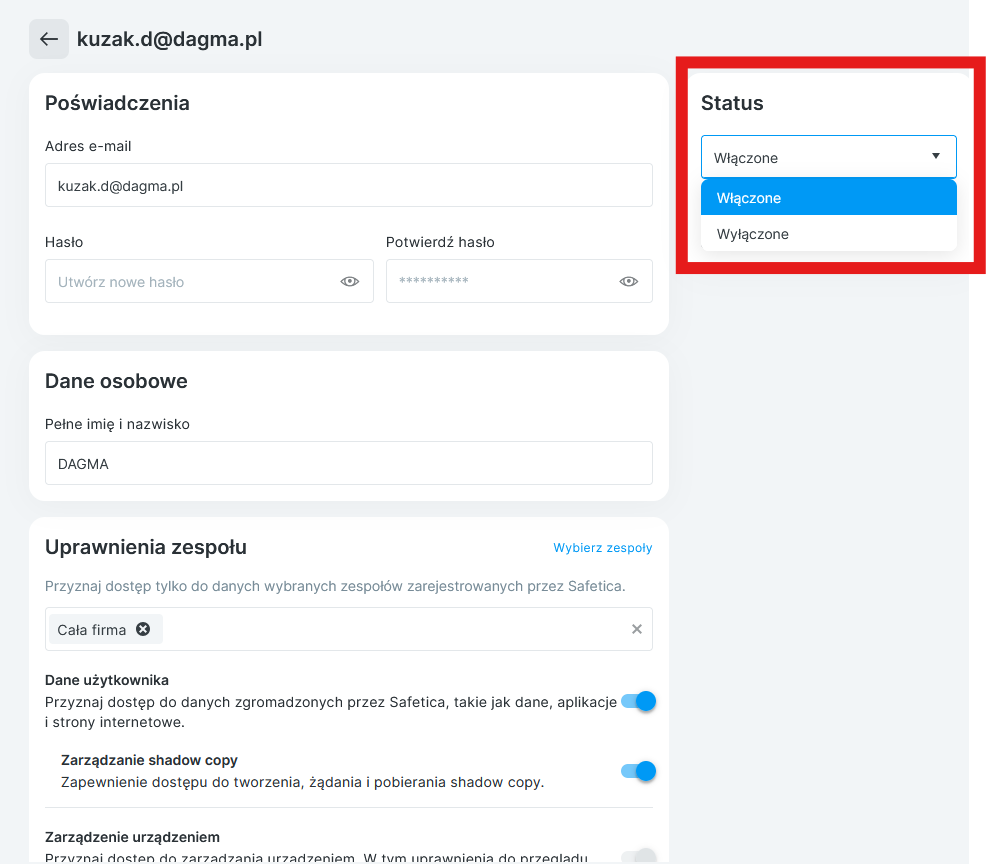Click the Adres e-mail input field
The image size is (986, 864).
(x=348, y=186)
